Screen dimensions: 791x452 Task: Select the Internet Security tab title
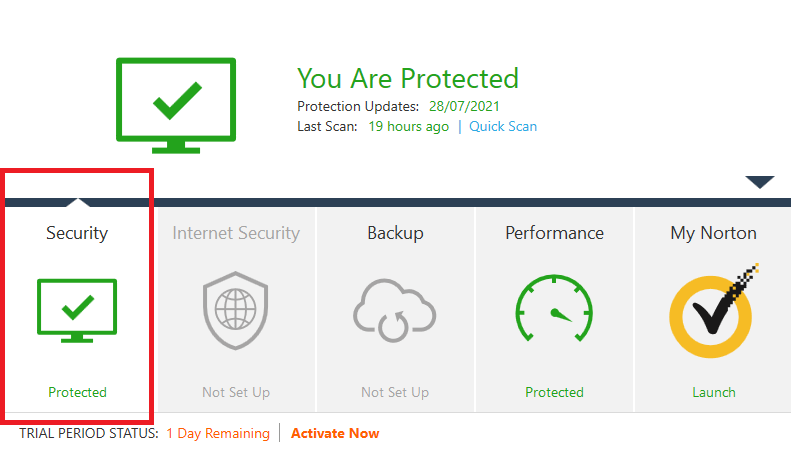click(236, 233)
